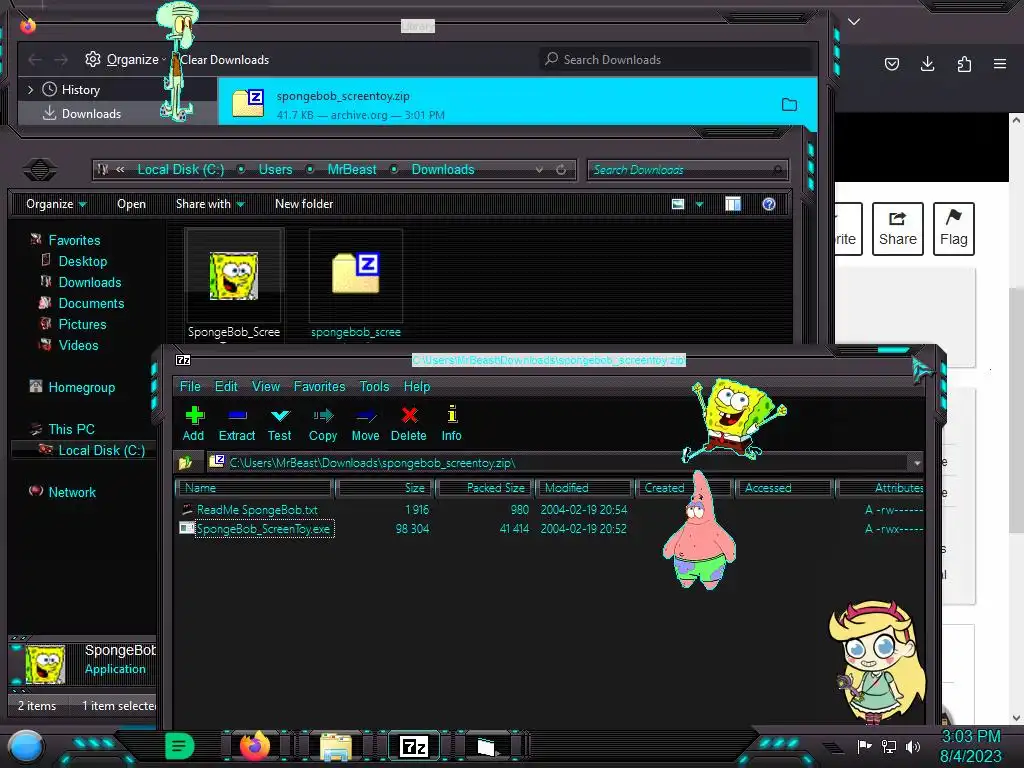Click Explorer Search Downloads field
Image resolution: width=1024 pixels, height=768 pixels.
(687, 170)
